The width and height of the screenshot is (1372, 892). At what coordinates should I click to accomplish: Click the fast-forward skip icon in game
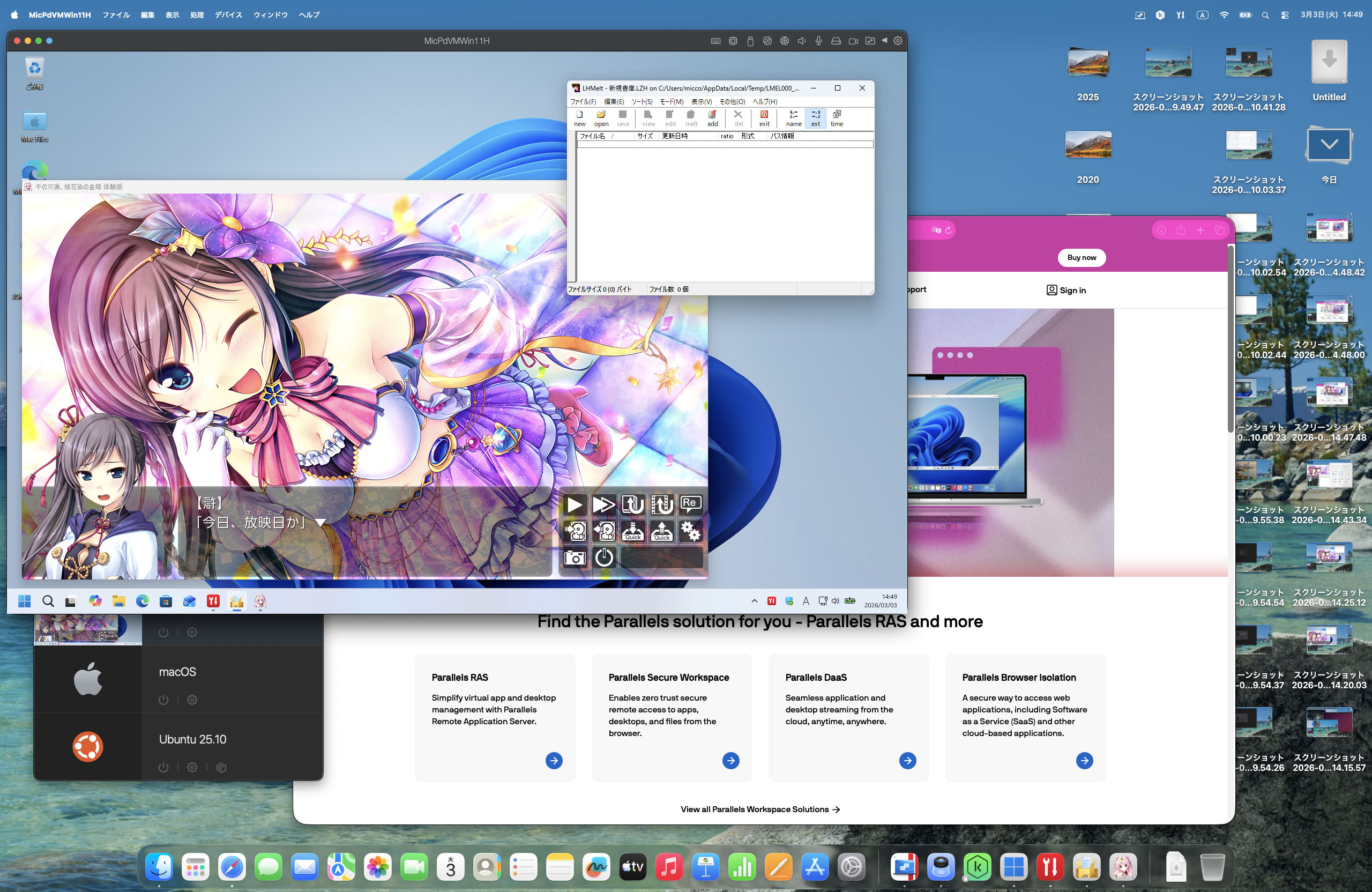(x=603, y=504)
